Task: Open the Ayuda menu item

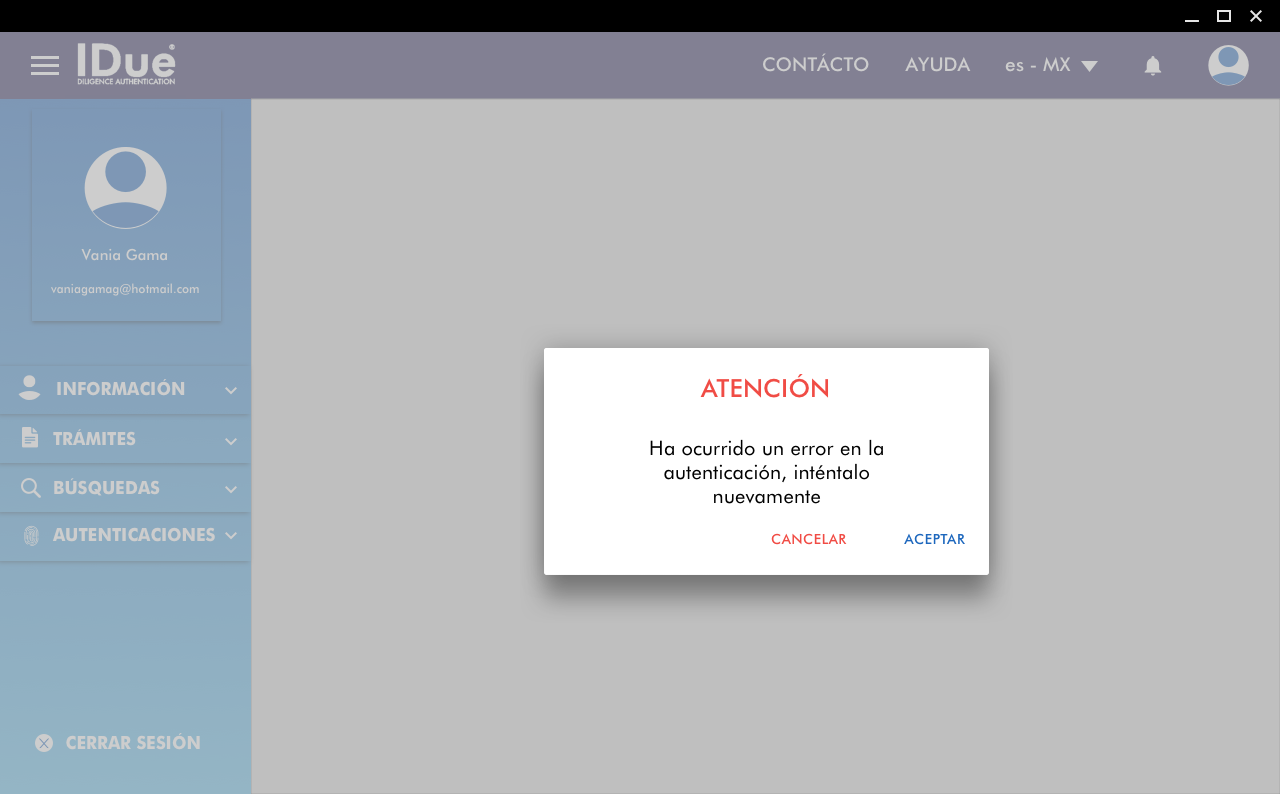Action: (x=937, y=65)
